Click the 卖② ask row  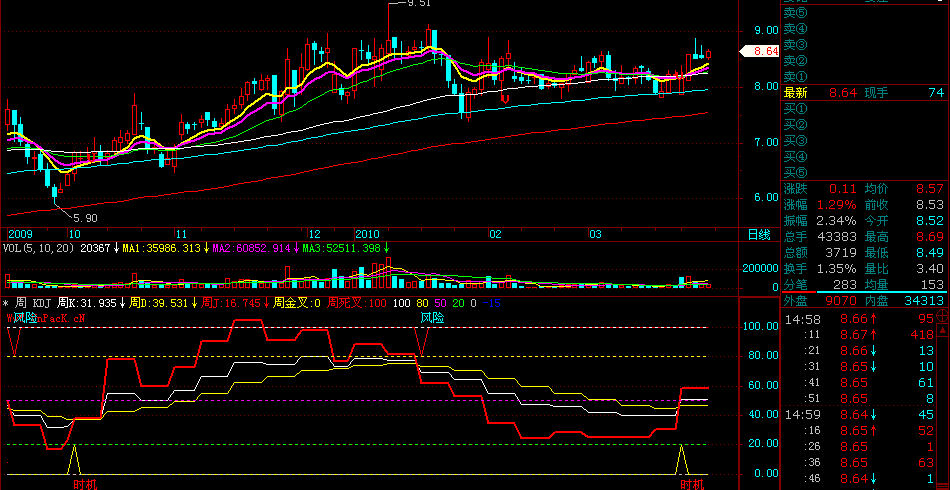tap(862, 61)
